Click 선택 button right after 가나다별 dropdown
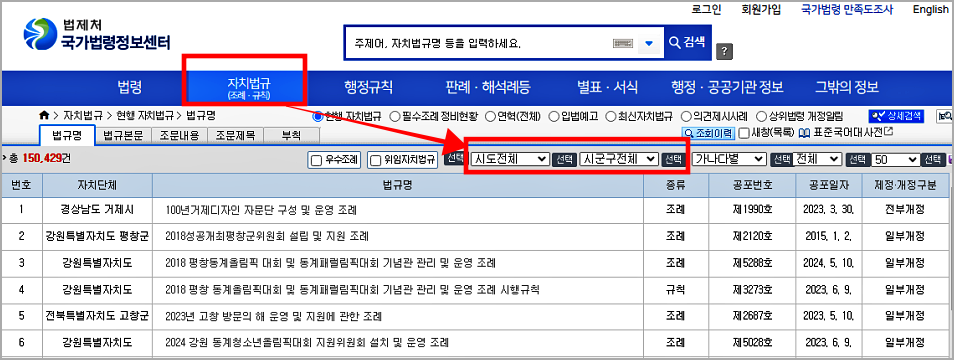Image resolution: width=954 pixels, height=360 pixels. pyautogui.click(x=781, y=159)
